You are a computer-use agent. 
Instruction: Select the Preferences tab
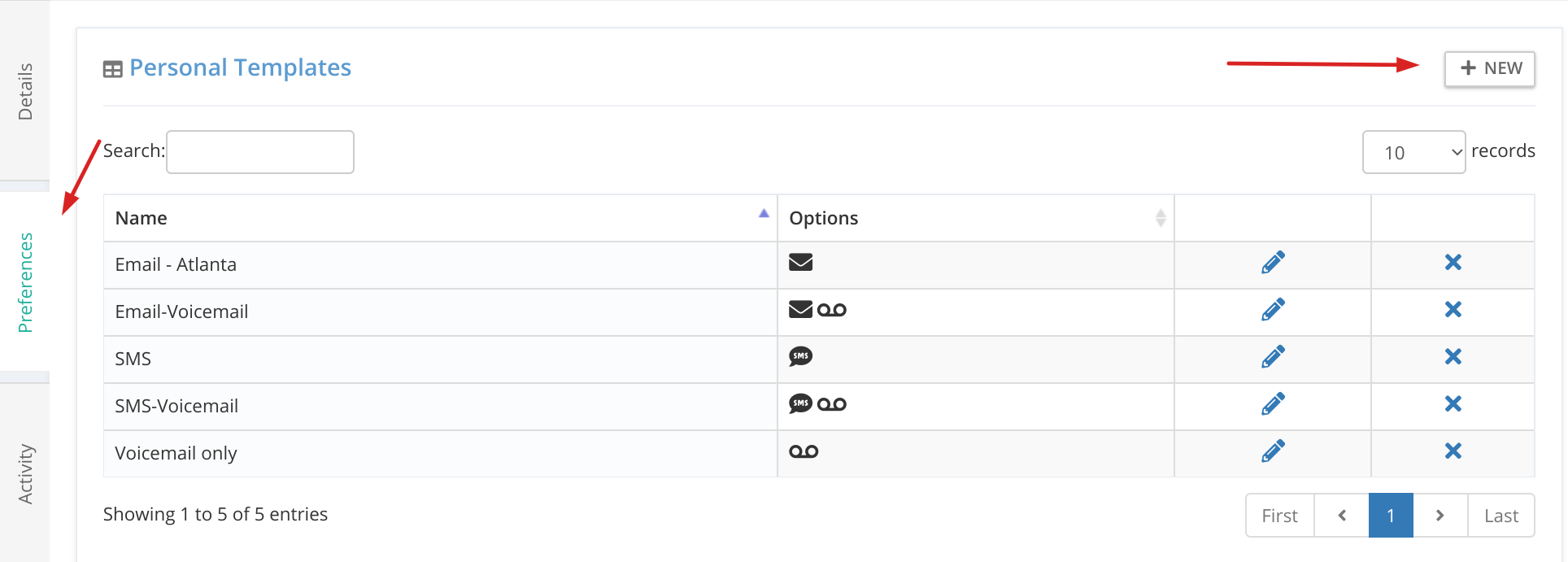25,282
